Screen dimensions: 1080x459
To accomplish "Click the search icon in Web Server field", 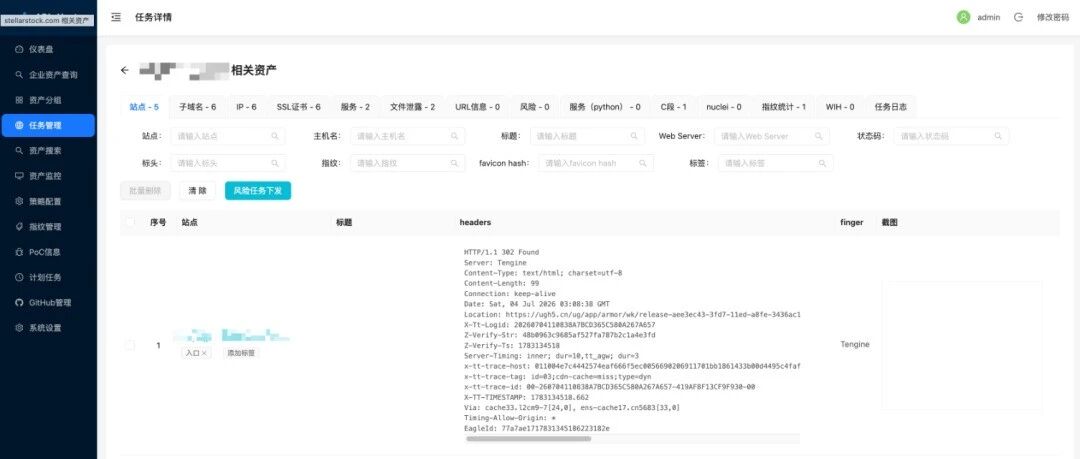I will click(x=818, y=136).
